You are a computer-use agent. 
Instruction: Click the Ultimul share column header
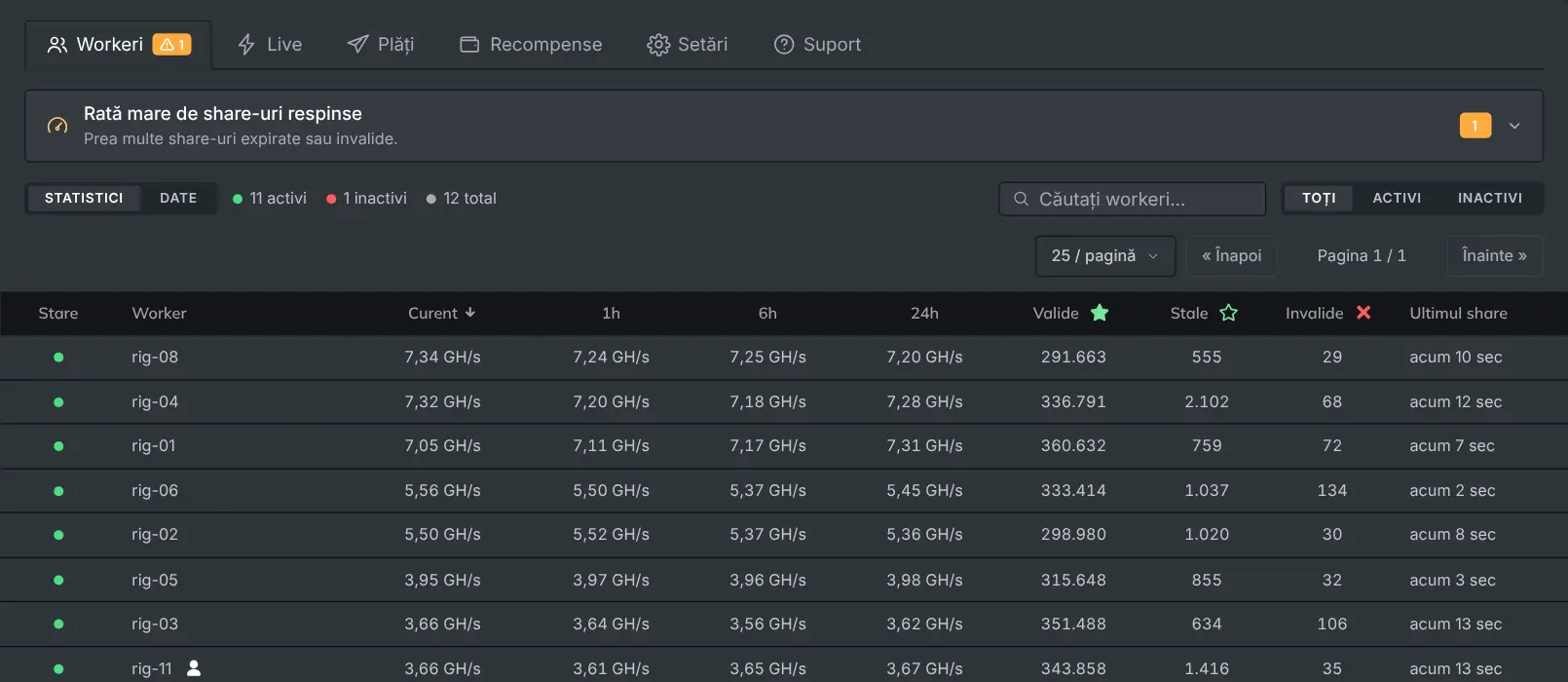(1458, 313)
